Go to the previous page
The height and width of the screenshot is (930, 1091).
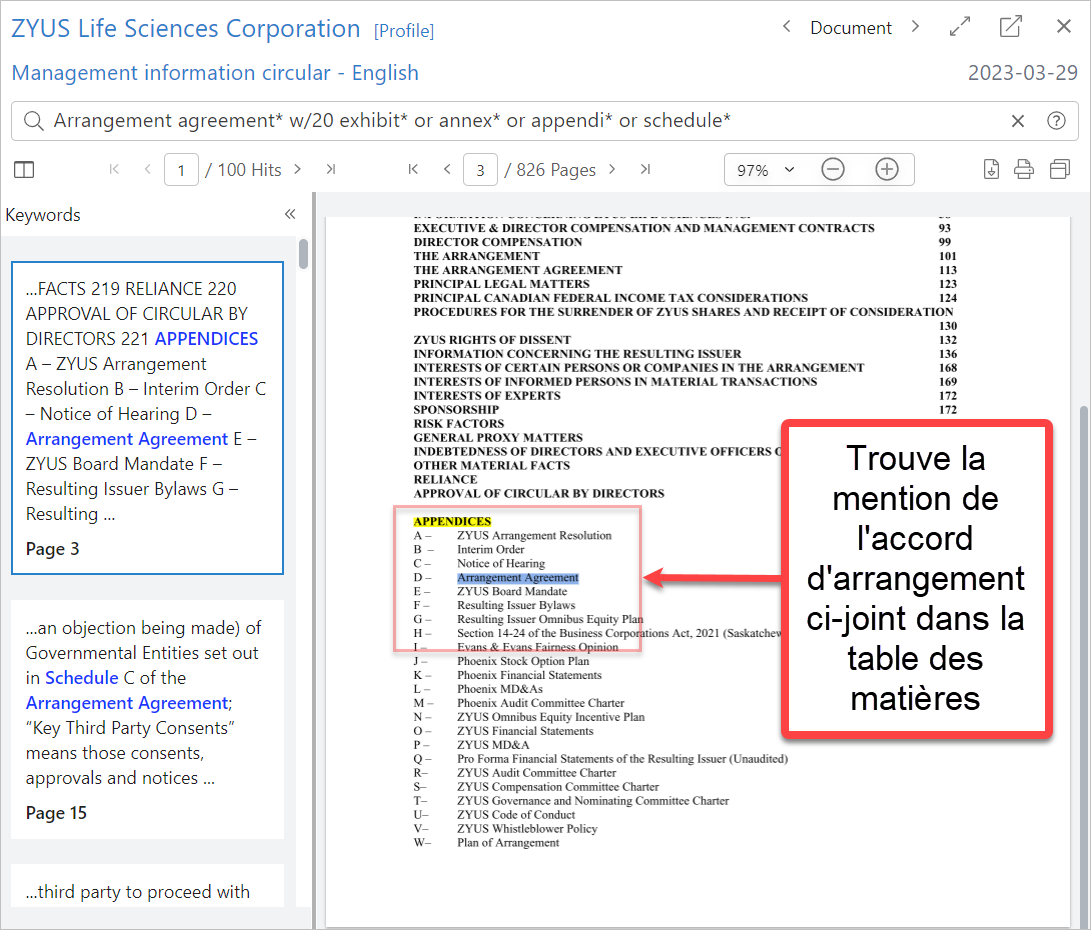click(x=447, y=169)
